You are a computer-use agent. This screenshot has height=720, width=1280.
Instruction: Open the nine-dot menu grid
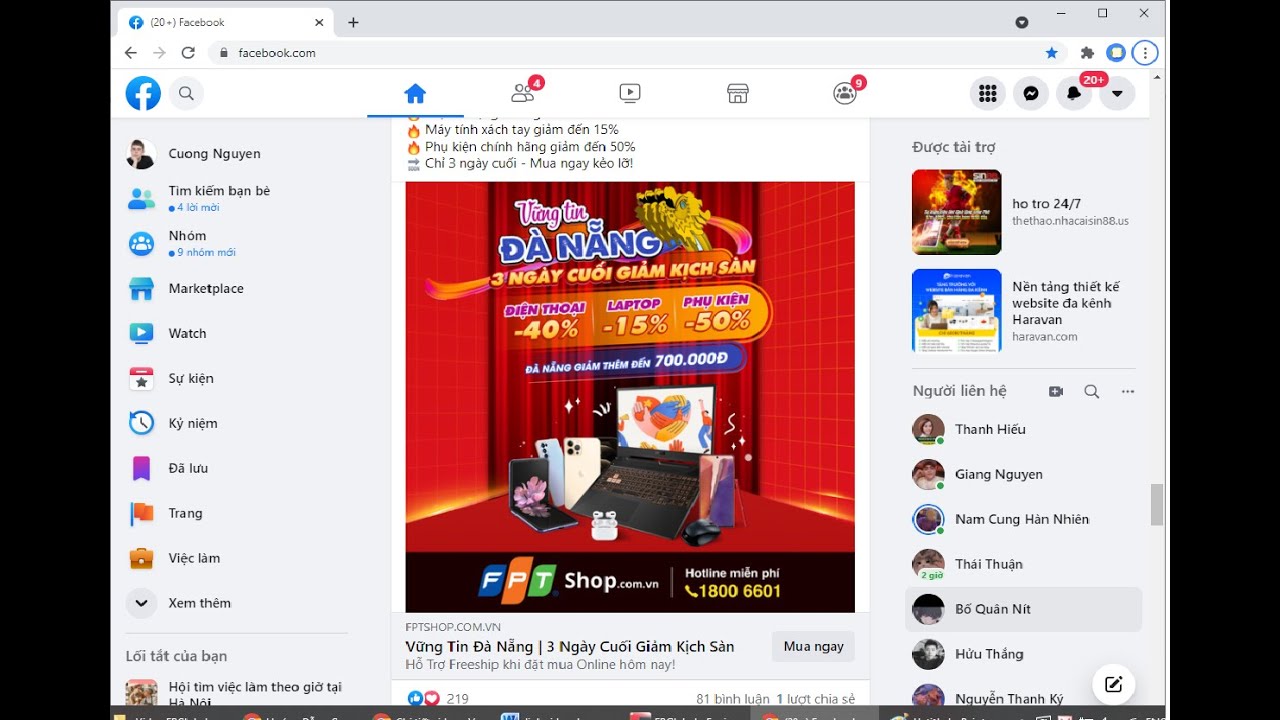988,93
